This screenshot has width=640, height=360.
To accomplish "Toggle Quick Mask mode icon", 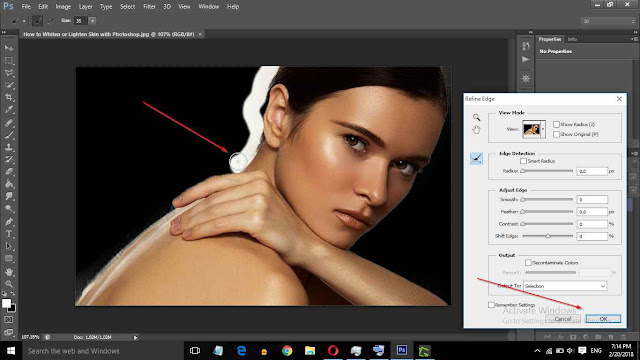I will (x=9, y=320).
